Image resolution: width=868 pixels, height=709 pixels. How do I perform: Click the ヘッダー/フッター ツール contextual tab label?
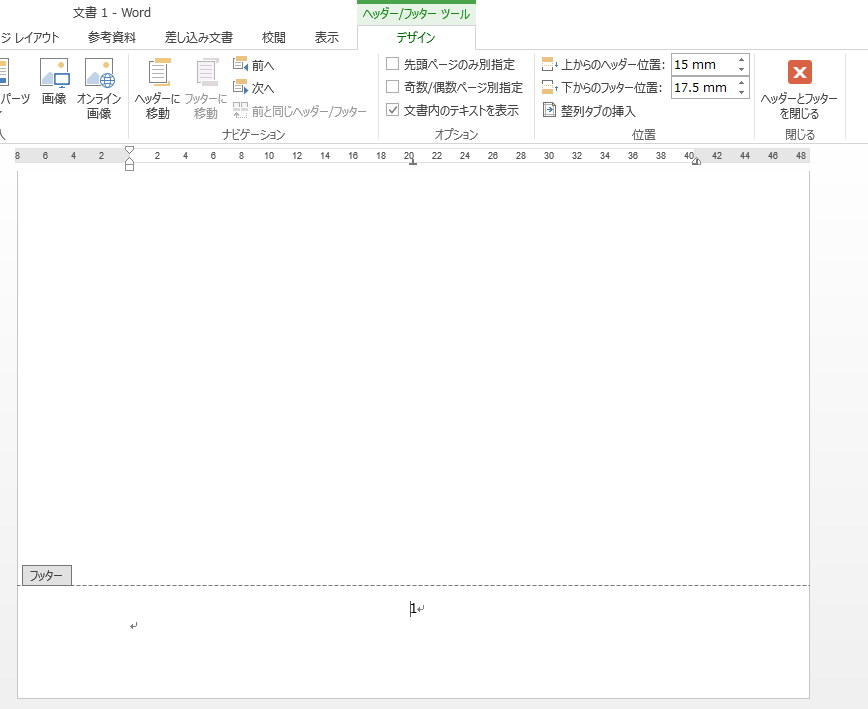tap(416, 14)
